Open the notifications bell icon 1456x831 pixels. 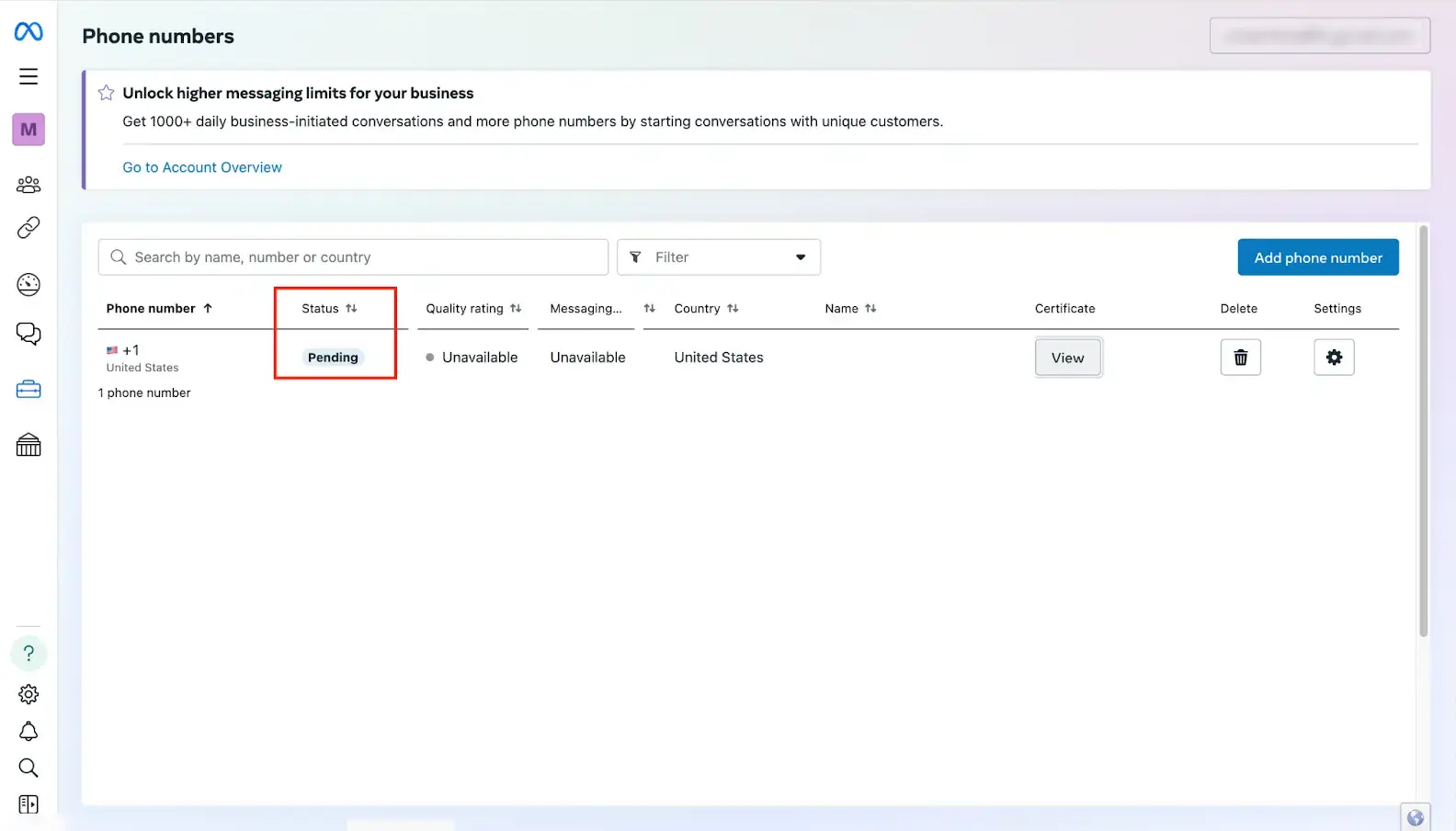[28, 732]
